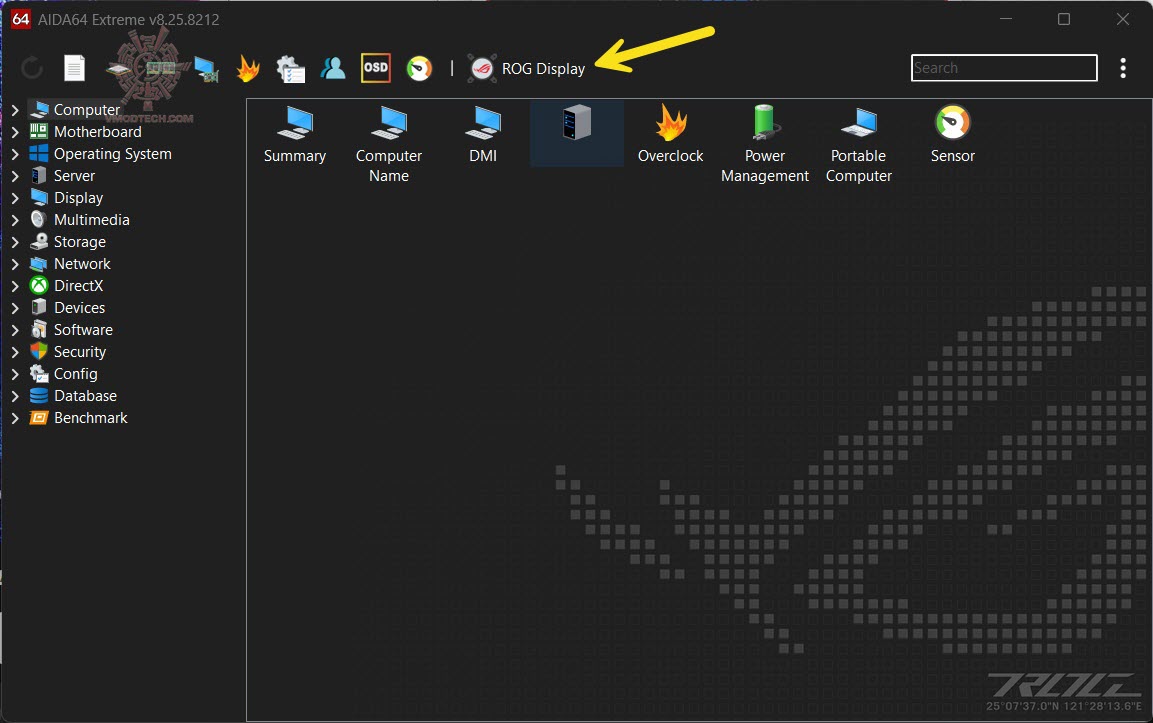Open the Portable Computer laptop icon
The image size is (1153, 723).
point(859,144)
